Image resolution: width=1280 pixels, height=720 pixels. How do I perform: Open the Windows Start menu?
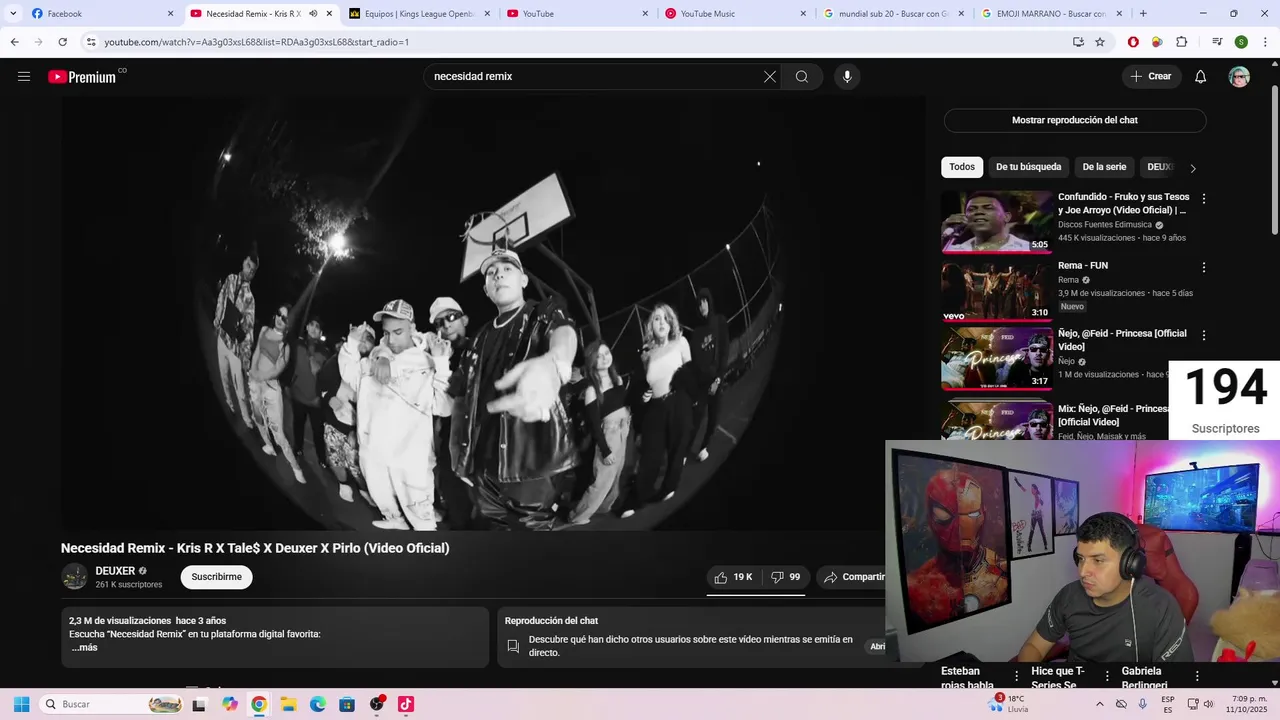21,704
